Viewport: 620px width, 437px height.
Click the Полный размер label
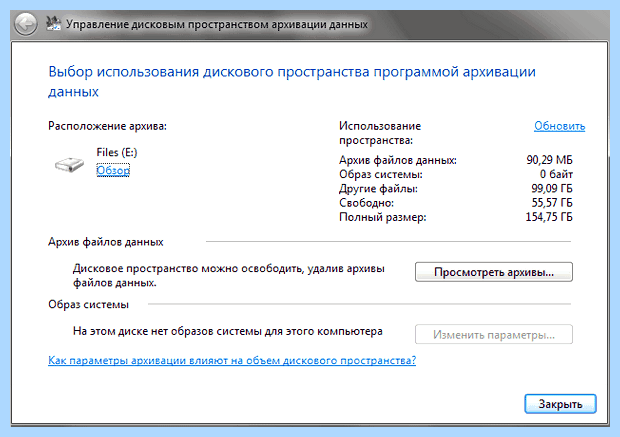(x=383, y=217)
